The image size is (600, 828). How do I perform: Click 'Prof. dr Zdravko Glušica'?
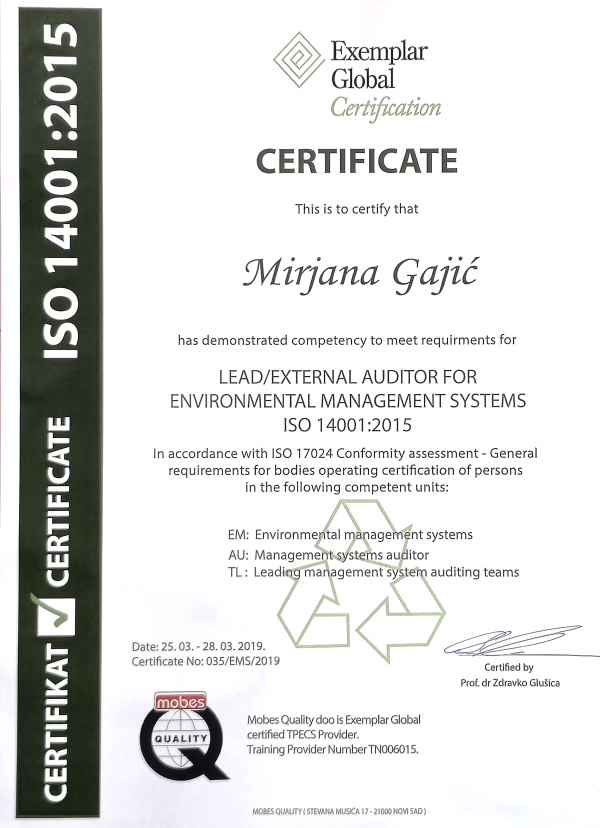pyautogui.click(x=510, y=683)
